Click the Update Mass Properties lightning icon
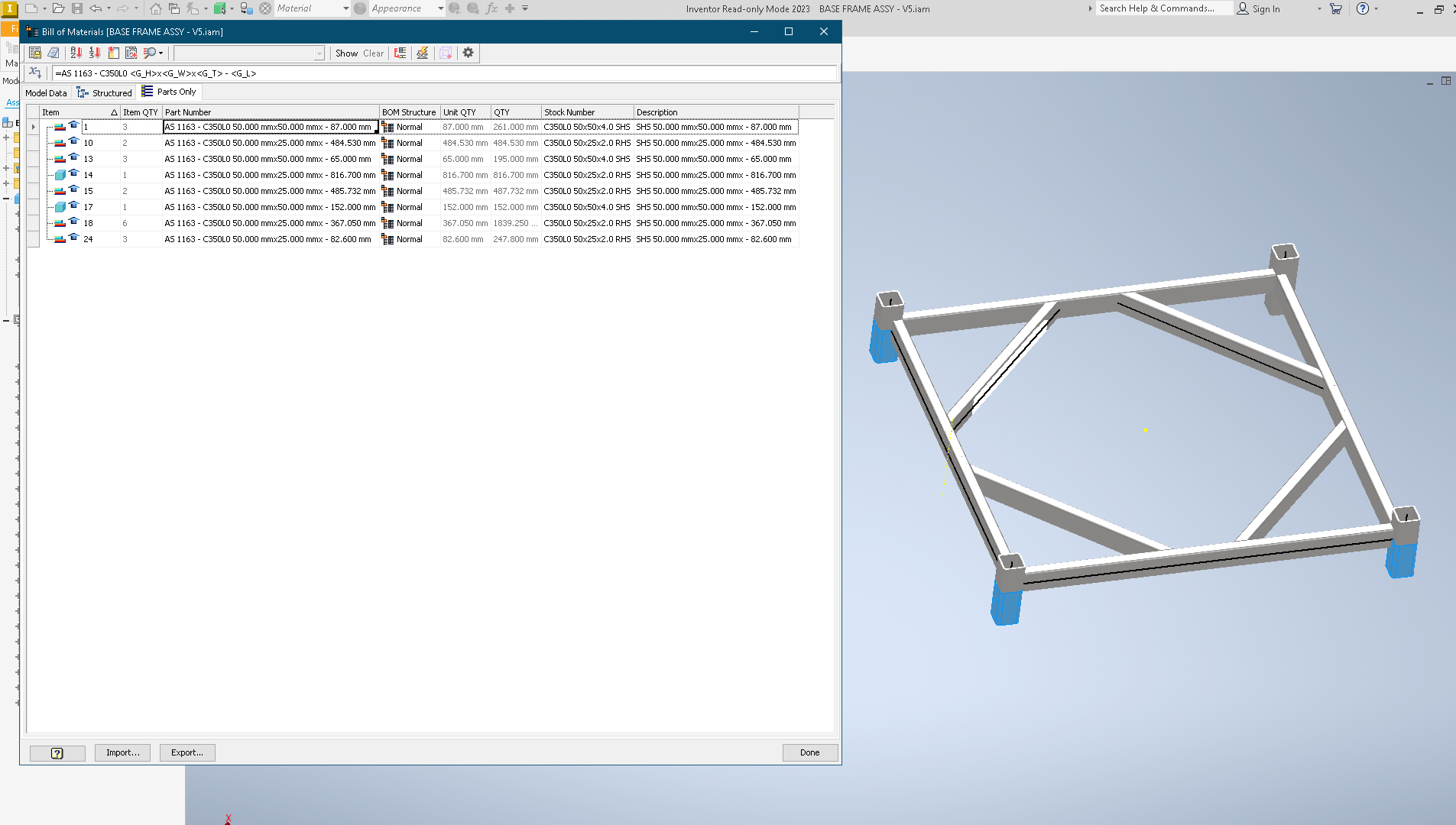 (x=422, y=53)
